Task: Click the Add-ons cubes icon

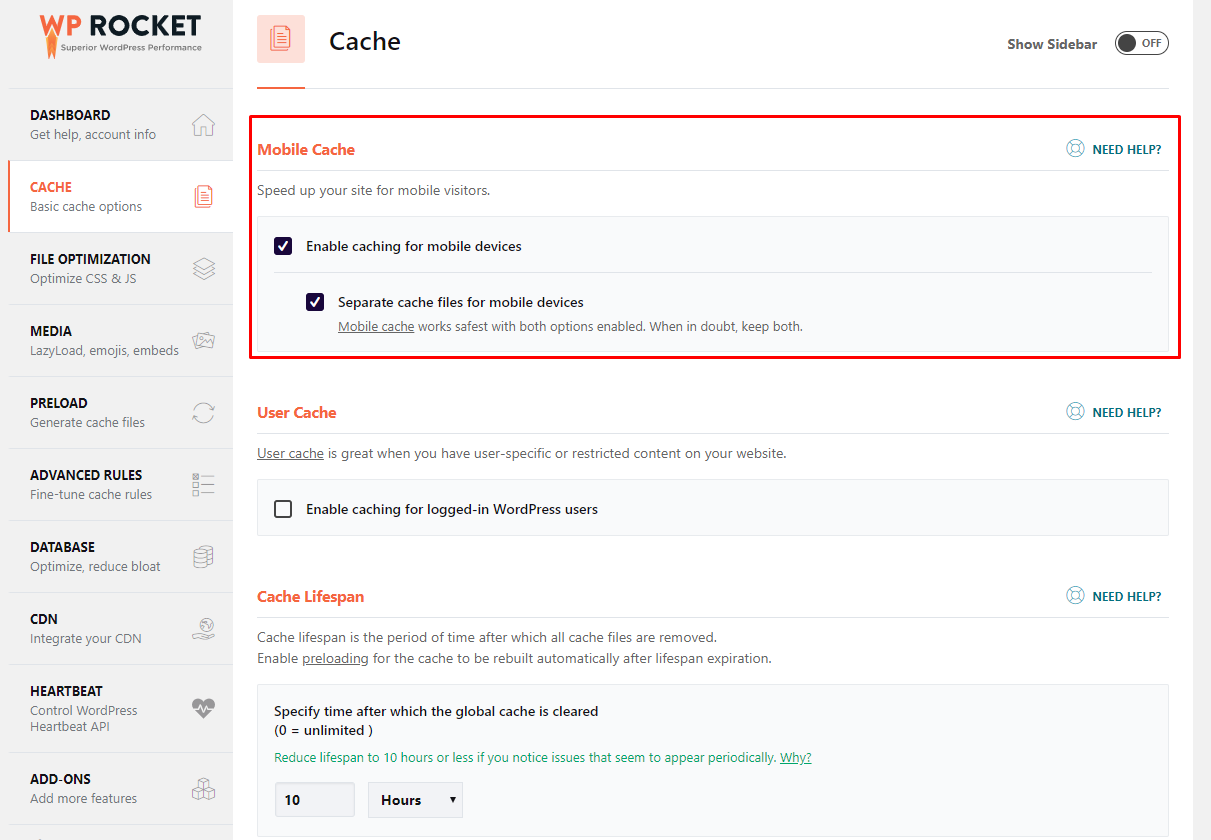Action: pyautogui.click(x=203, y=789)
